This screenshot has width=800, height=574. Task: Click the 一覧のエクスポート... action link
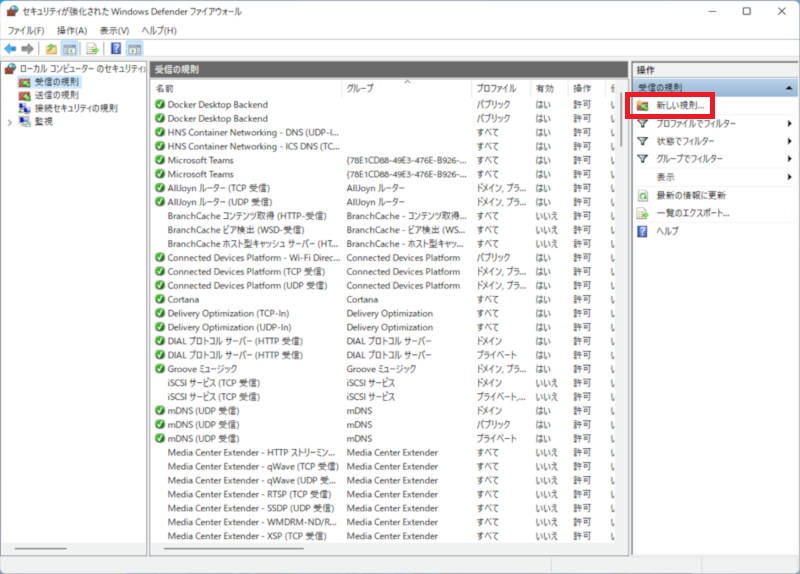pos(692,213)
